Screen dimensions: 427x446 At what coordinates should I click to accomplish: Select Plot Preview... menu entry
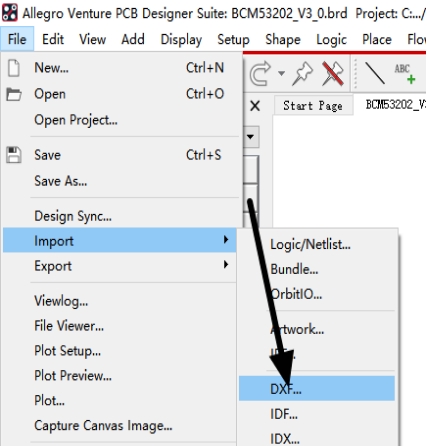click(120, 376)
